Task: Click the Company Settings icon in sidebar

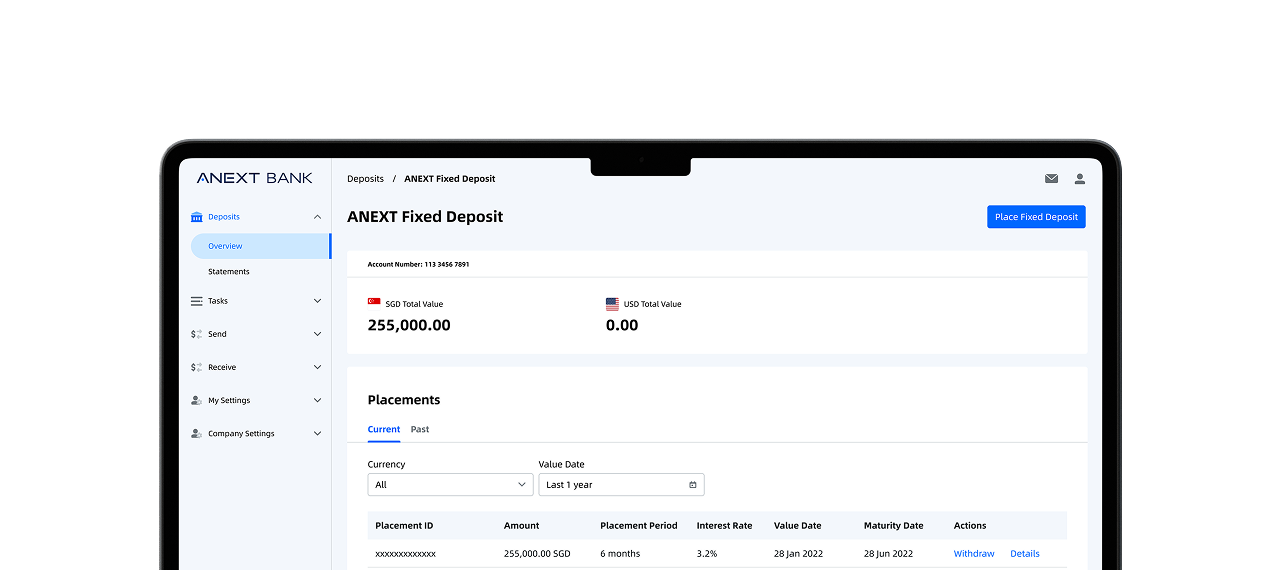Action: tap(197, 434)
